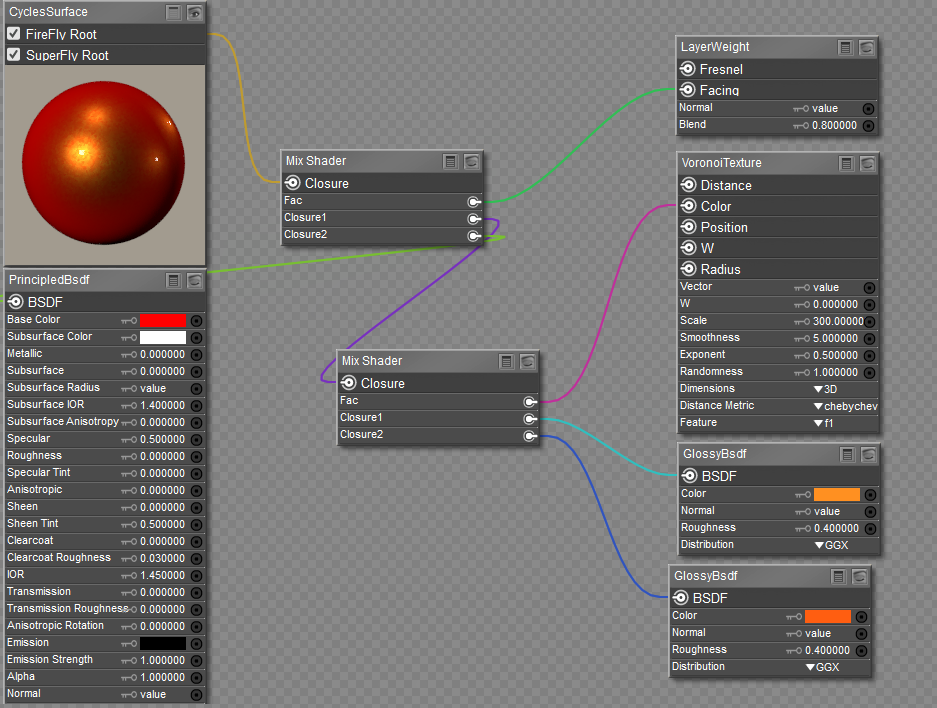
Task: Click the upper Mix Shader's preview icon
Action: [x=472, y=161]
